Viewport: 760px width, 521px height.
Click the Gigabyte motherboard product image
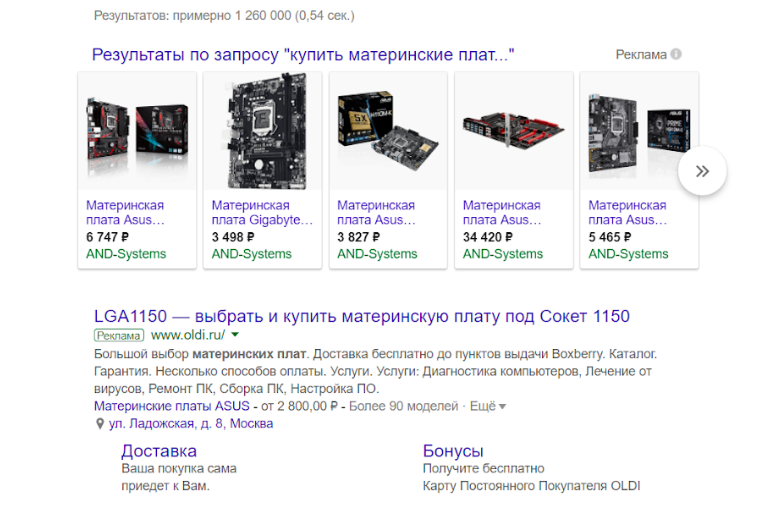point(263,131)
